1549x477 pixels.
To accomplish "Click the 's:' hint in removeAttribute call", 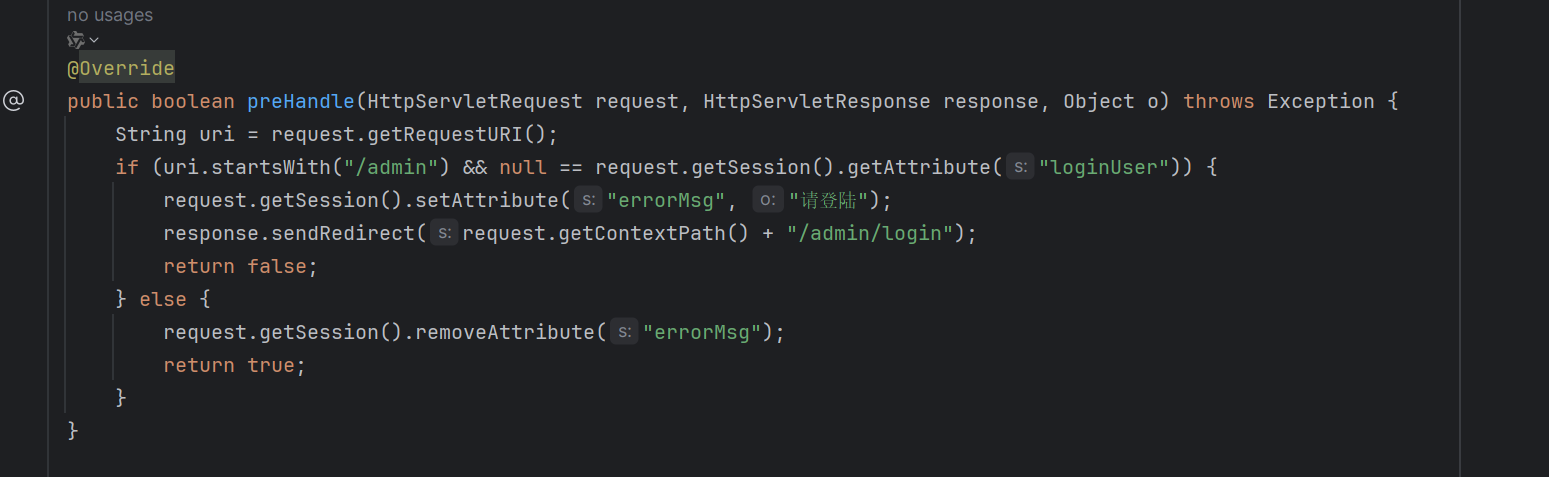I will 624,332.
